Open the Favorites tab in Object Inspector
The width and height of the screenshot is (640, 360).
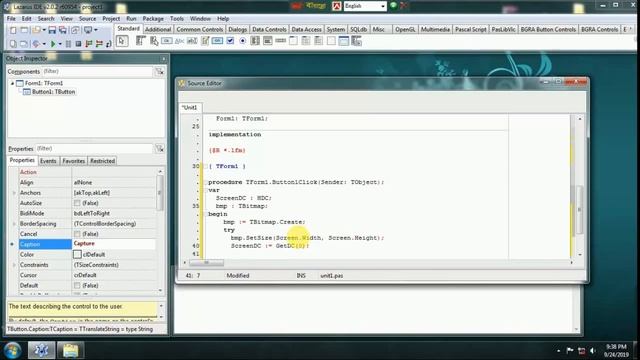[x=73, y=161]
